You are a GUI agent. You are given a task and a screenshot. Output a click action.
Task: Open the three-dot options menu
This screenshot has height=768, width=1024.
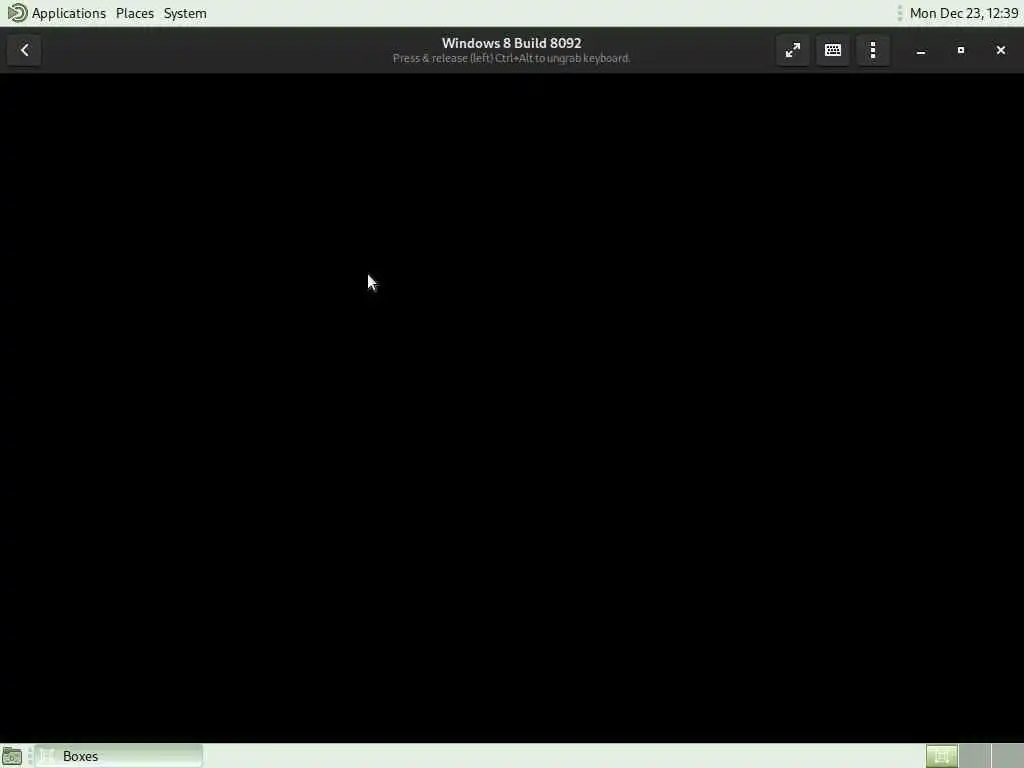(x=873, y=50)
